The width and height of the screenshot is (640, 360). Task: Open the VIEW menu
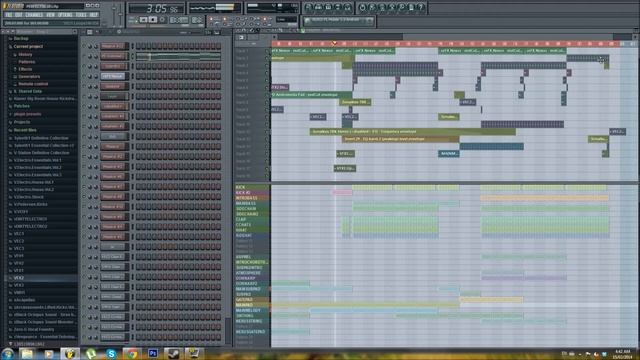[x=50, y=15]
